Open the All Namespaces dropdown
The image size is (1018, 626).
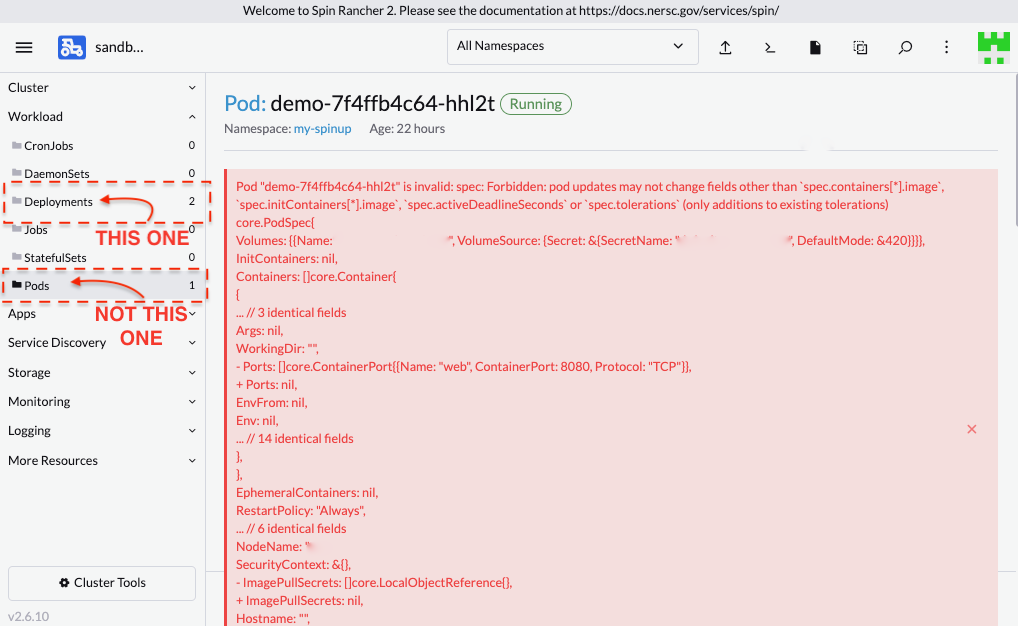tap(572, 46)
